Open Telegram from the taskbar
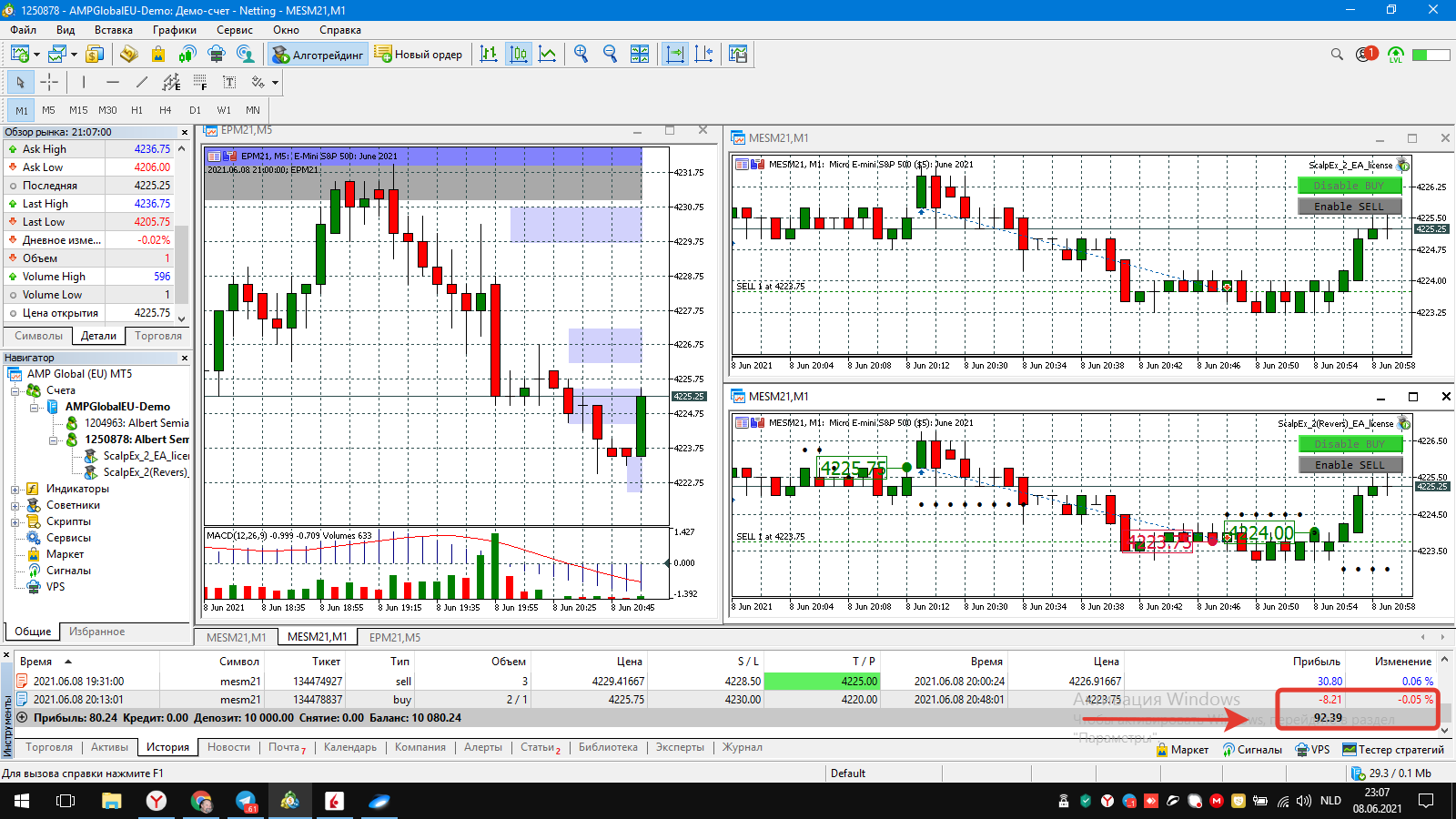The image size is (1456, 819). pos(246,801)
